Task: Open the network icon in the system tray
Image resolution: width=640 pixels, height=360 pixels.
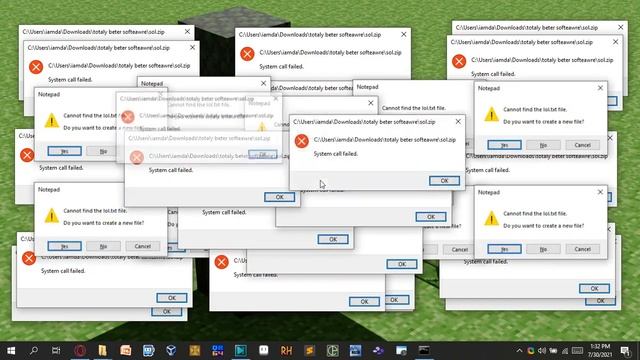Action: point(565,351)
